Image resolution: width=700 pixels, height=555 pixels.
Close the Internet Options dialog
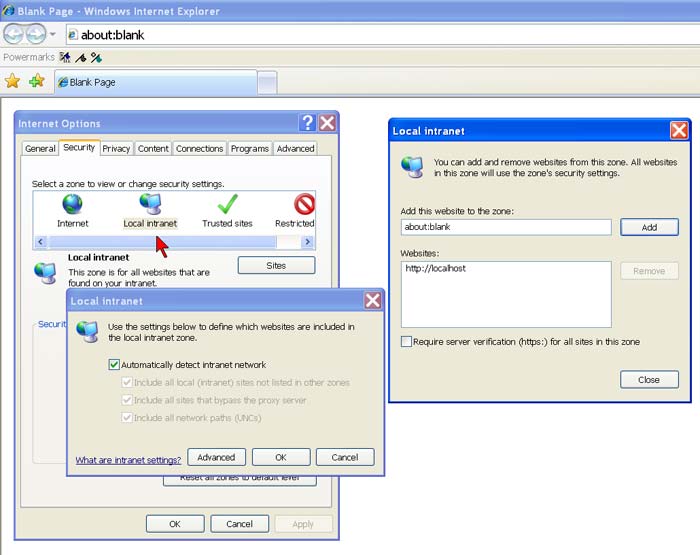327,123
